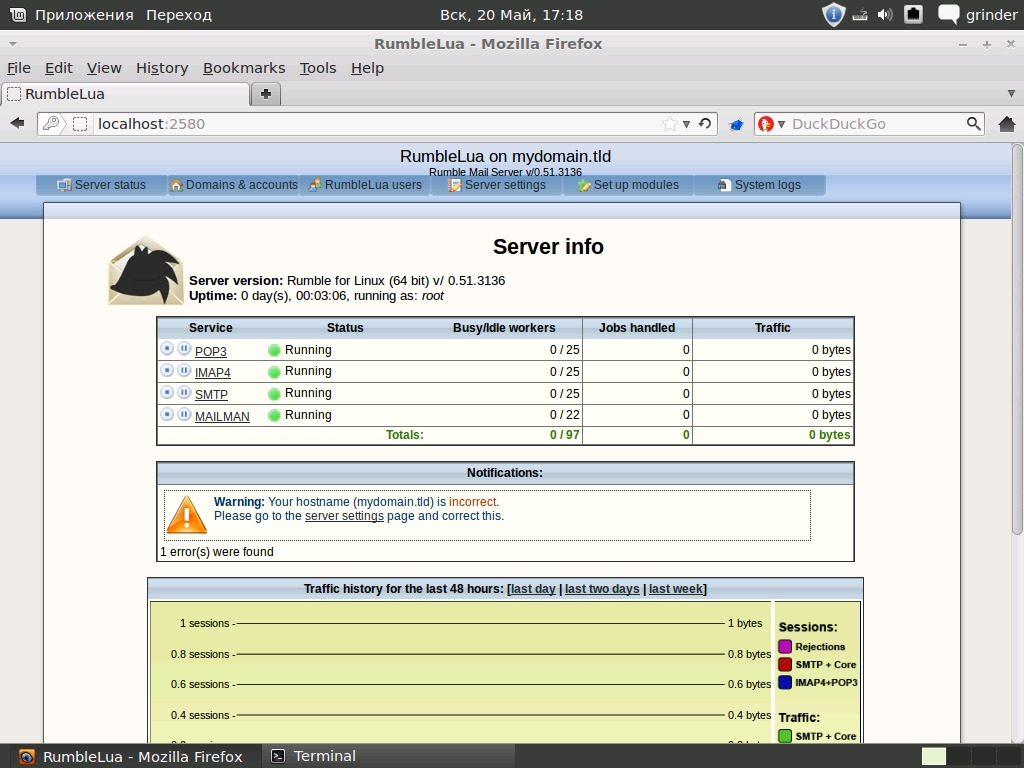Image resolution: width=1024 pixels, height=768 pixels.
Task: Click the browser back arrow
Action: [x=18, y=123]
